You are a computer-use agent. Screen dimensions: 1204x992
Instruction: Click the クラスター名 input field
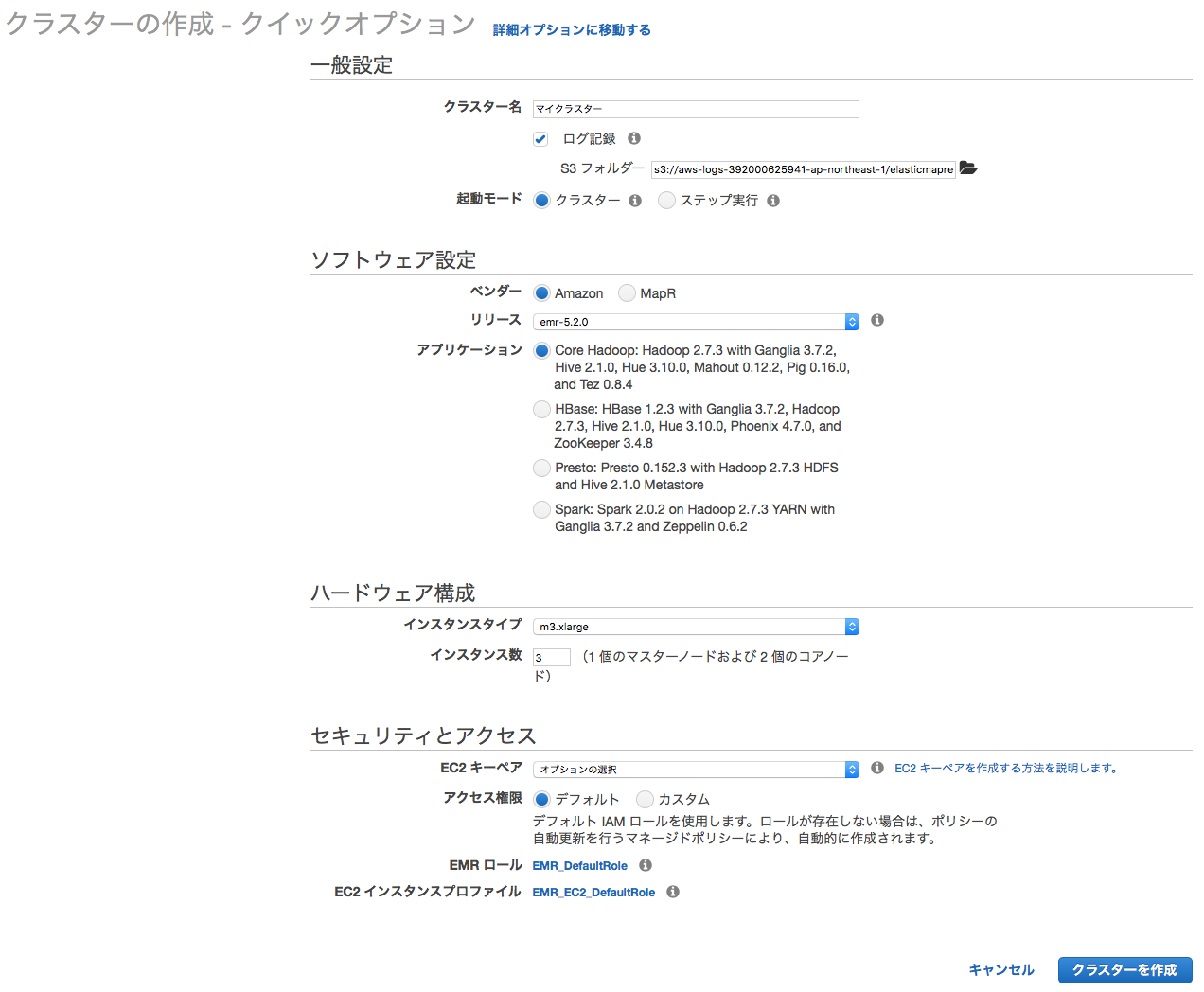tap(696, 109)
